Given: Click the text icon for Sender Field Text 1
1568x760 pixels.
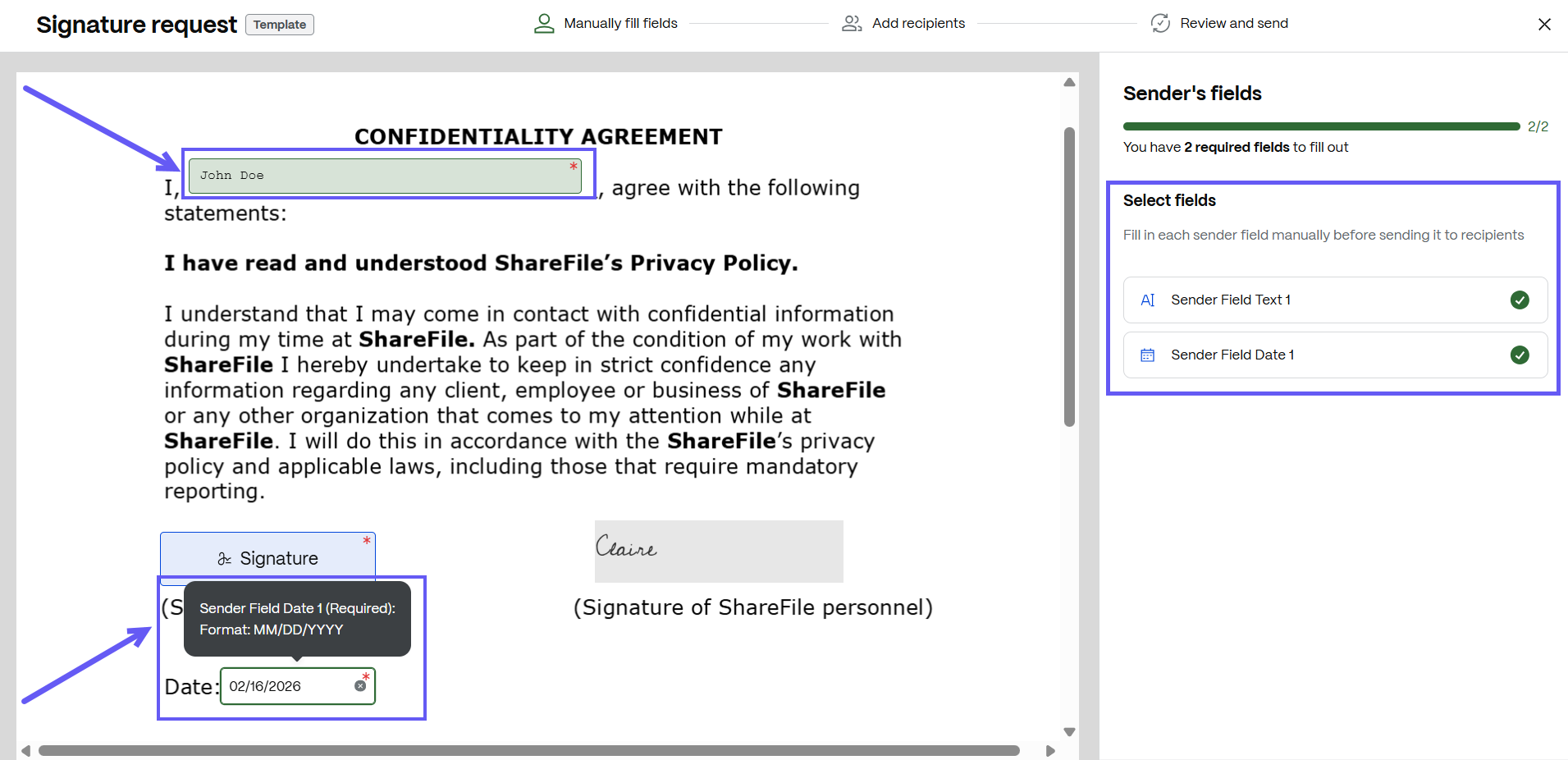Looking at the screenshot, I should click(1148, 300).
